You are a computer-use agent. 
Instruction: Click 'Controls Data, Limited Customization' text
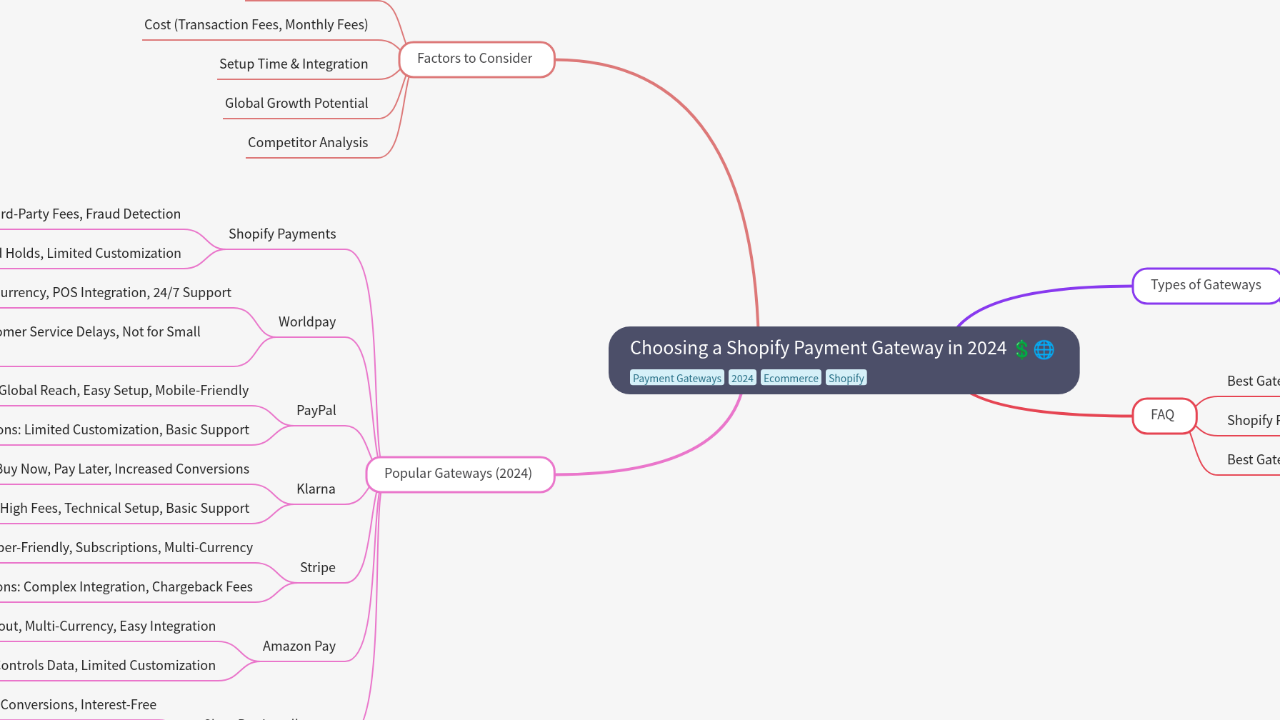pos(108,665)
